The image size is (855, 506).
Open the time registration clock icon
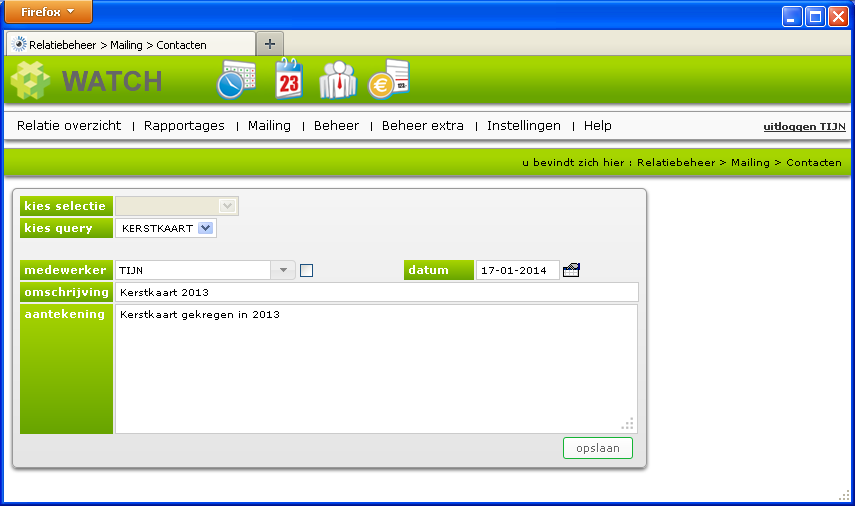tap(236, 80)
